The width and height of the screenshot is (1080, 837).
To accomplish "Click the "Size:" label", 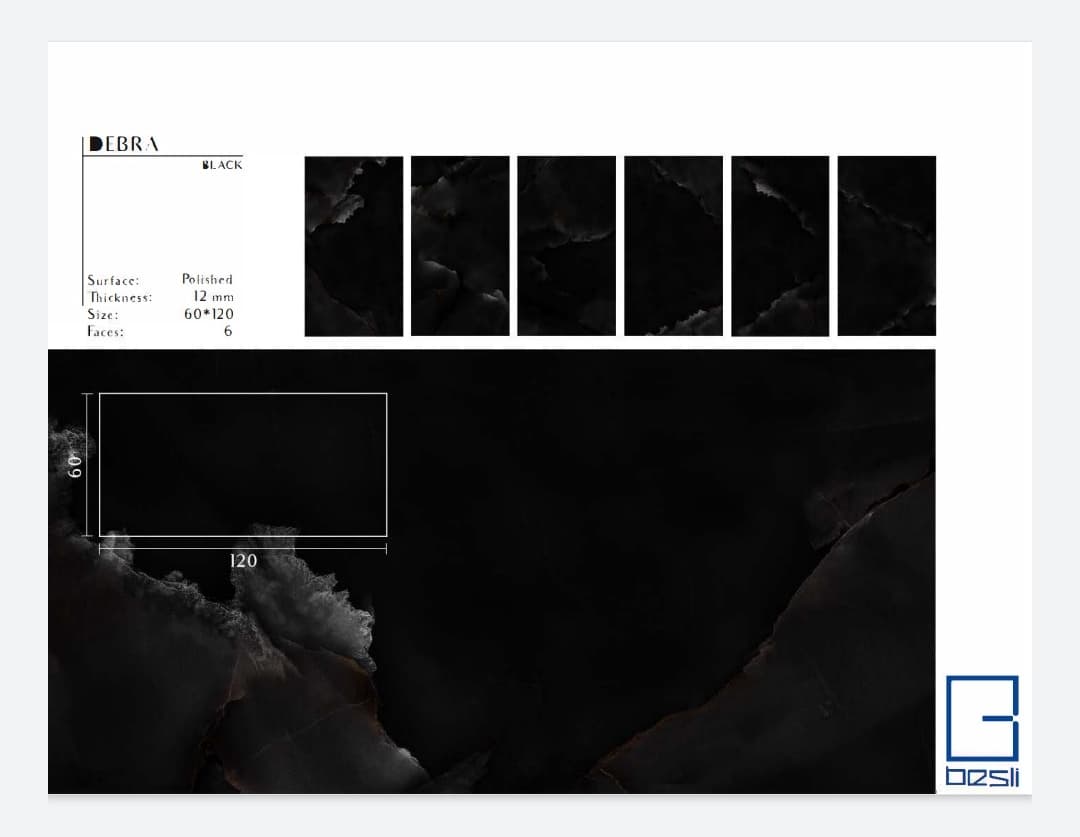I will pos(103,315).
